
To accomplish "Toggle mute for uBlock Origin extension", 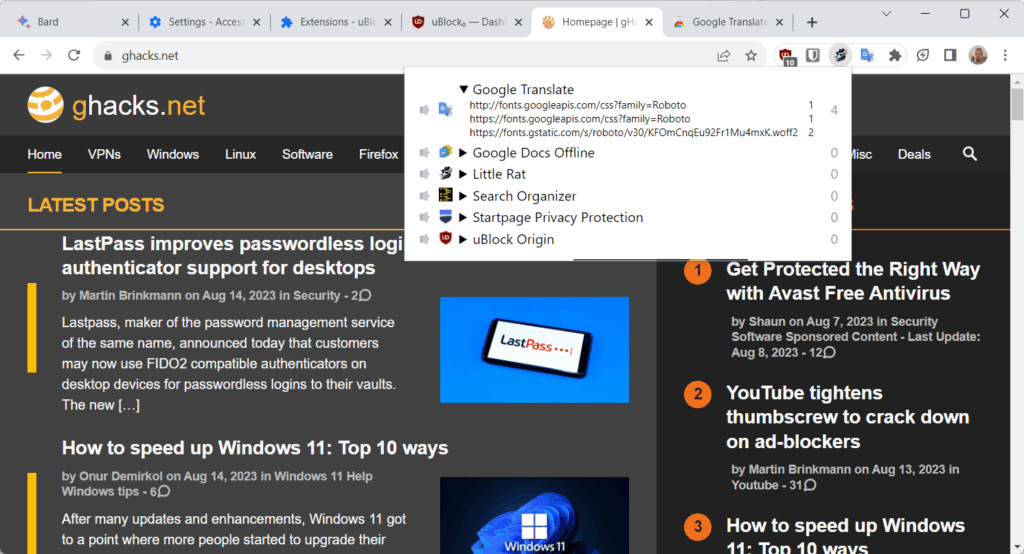I will pyautogui.click(x=424, y=239).
